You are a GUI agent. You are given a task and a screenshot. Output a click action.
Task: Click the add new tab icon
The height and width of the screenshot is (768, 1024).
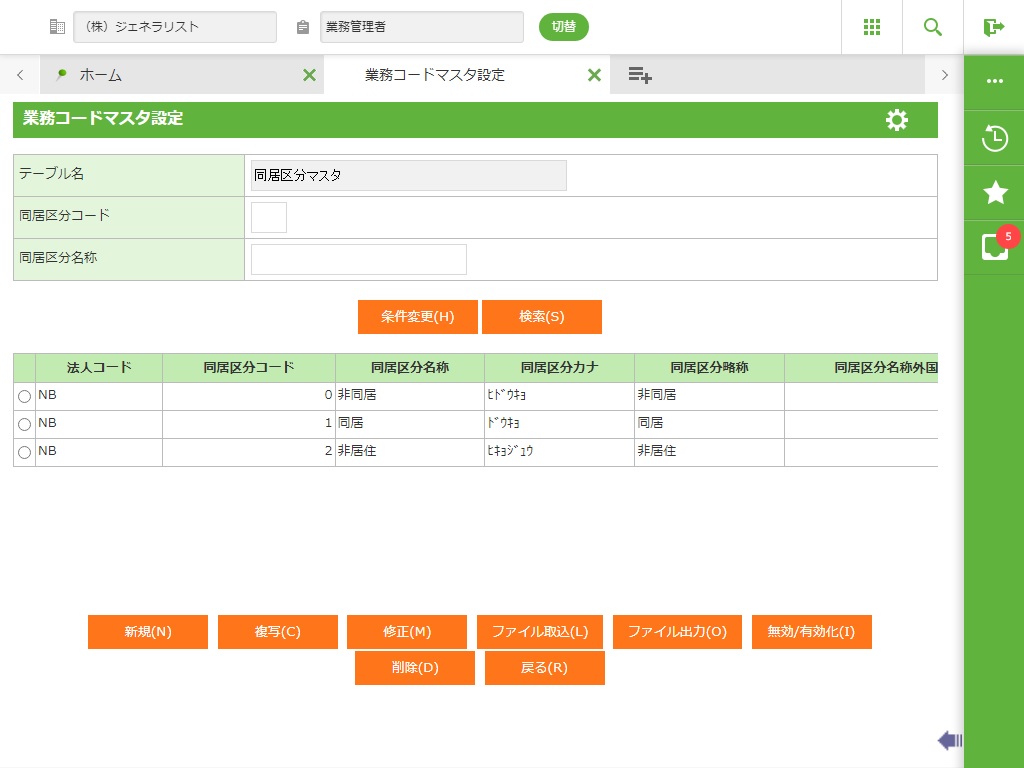640,75
